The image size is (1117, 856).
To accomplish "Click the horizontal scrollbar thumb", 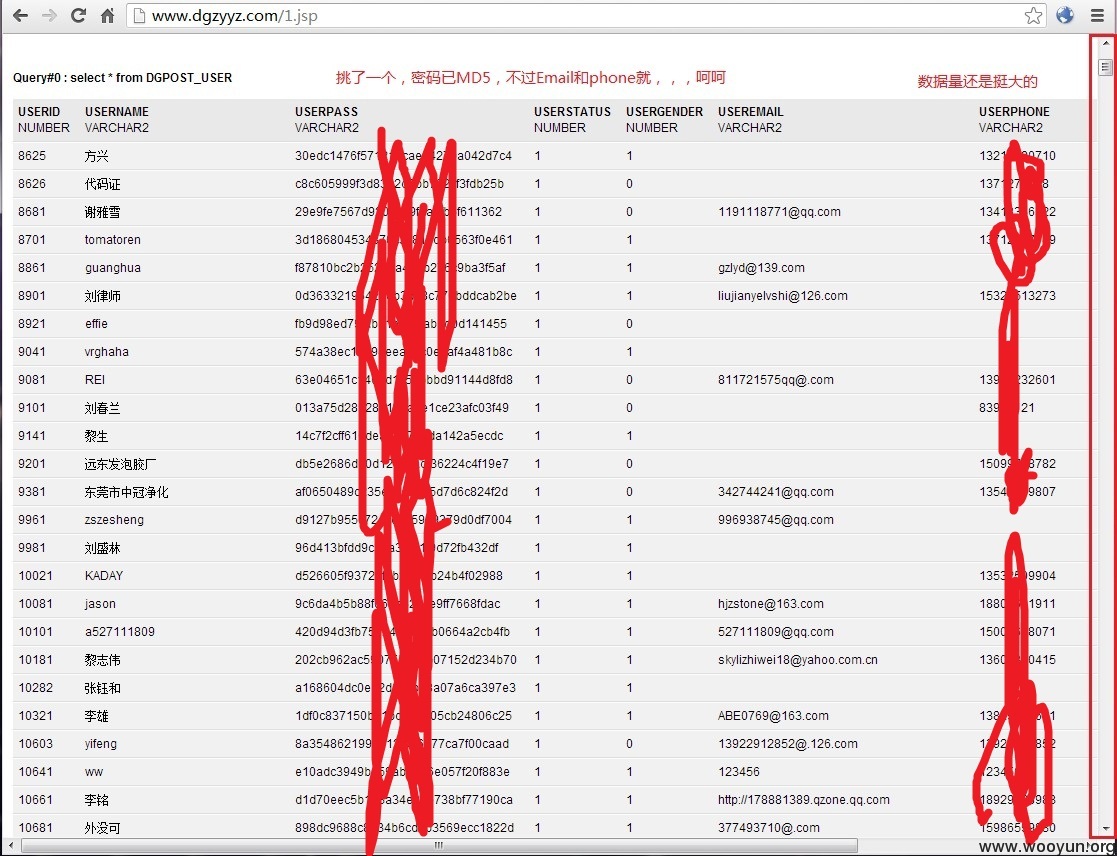I will pos(440,845).
